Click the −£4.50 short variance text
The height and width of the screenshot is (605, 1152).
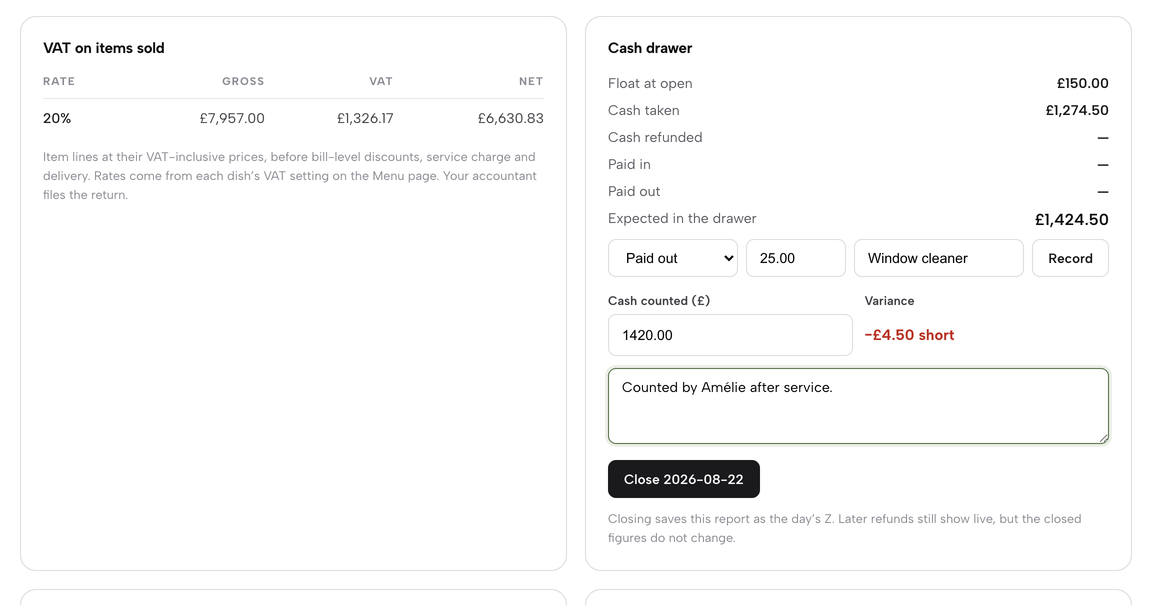pyautogui.click(x=910, y=335)
